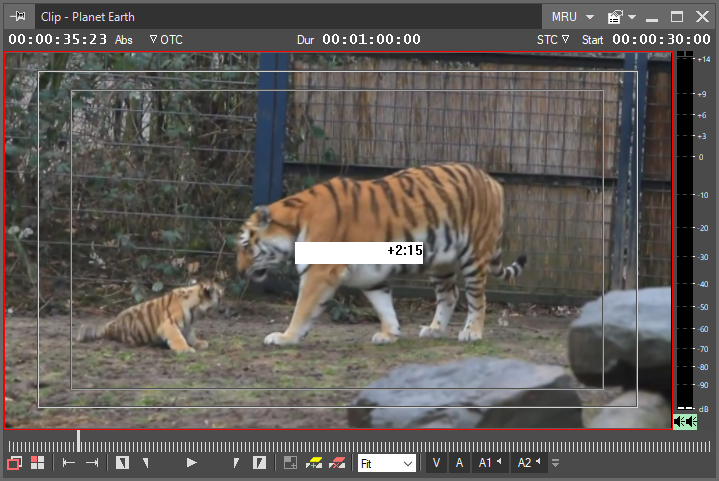
Task: Click the pin icon in the title bar
Action: tap(19, 17)
